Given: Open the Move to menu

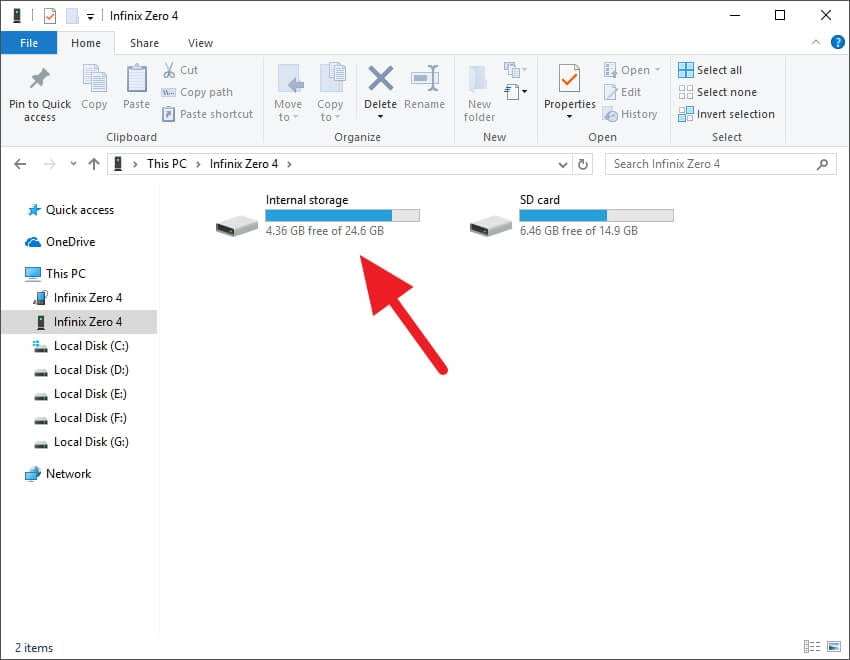Looking at the screenshot, I should pyautogui.click(x=288, y=93).
